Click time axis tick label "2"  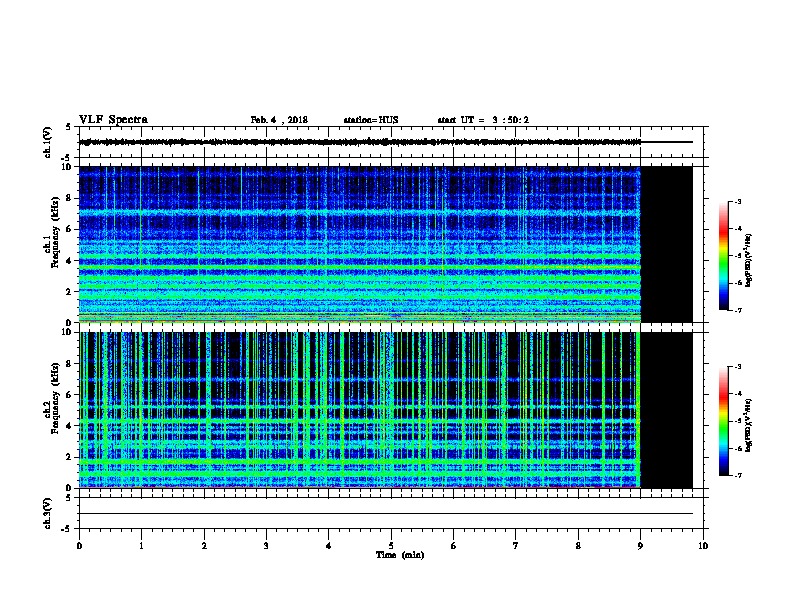coord(204,546)
